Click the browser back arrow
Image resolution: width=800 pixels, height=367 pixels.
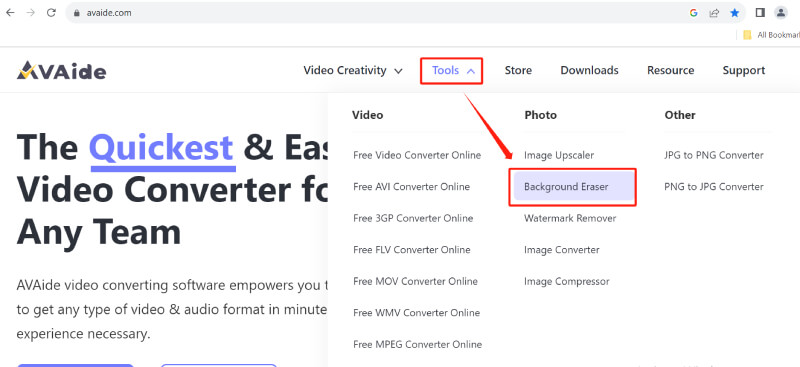pyautogui.click(x=10, y=13)
